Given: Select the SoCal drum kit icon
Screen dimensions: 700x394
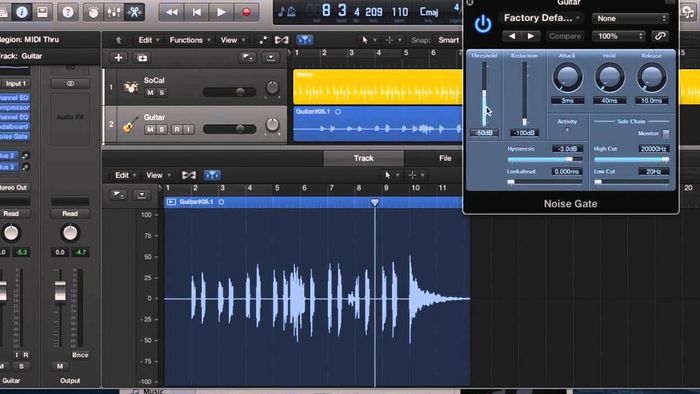Looking at the screenshot, I should tap(130, 87).
